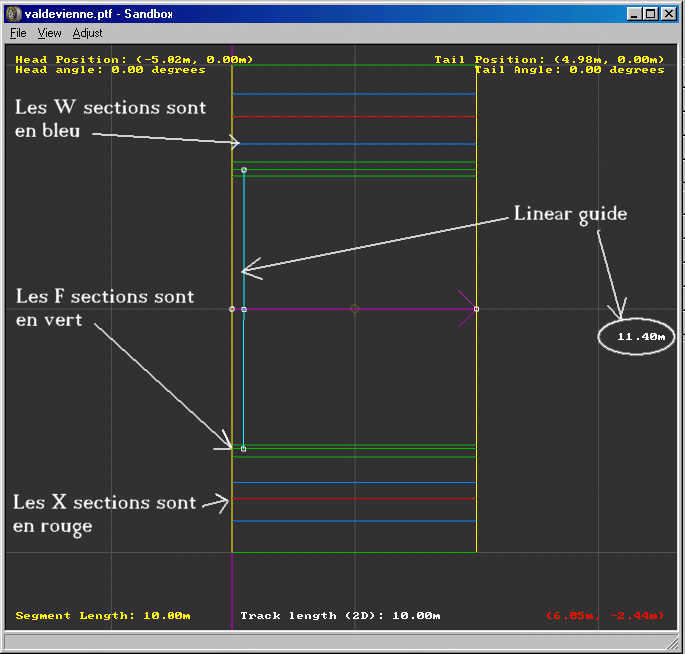Click the linear guide top endpoint node
The height and width of the screenshot is (654, 685).
coord(244,170)
